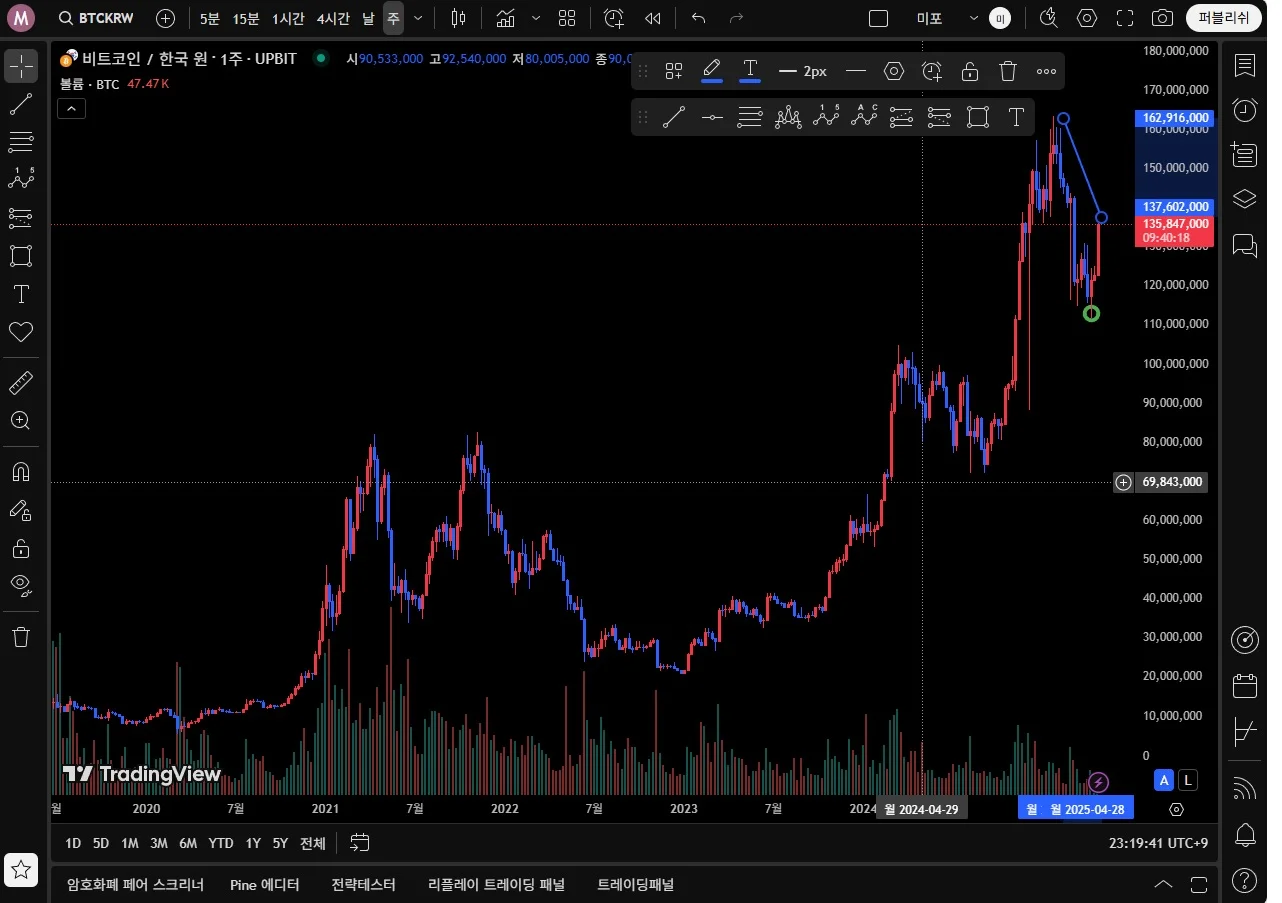Expand the time interval dropdown chevron
This screenshot has width=1282, height=903.
[418, 18]
